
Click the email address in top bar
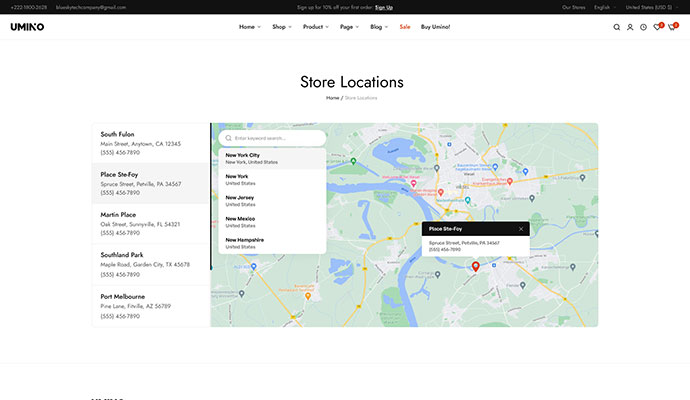tap(91, 7)
